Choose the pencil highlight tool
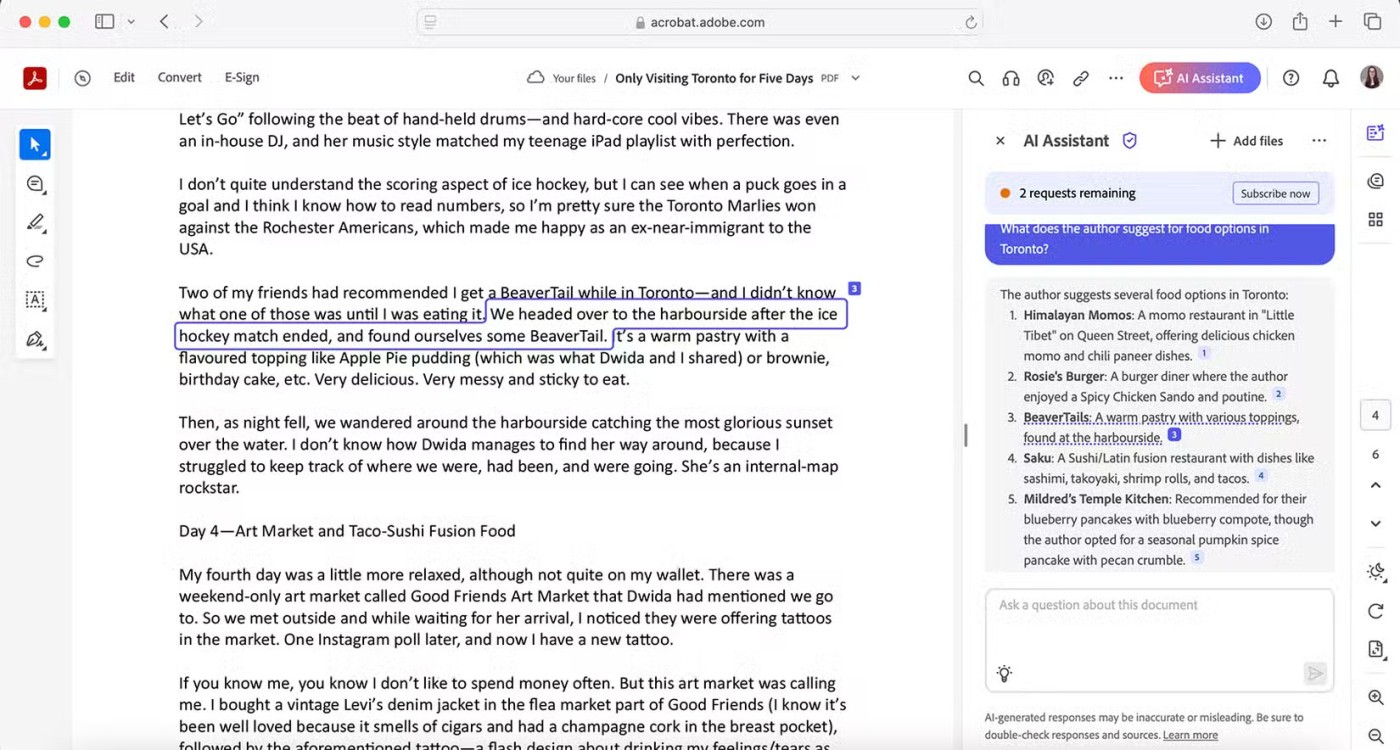Screen dimensions: 1400x750 point(35,222)
